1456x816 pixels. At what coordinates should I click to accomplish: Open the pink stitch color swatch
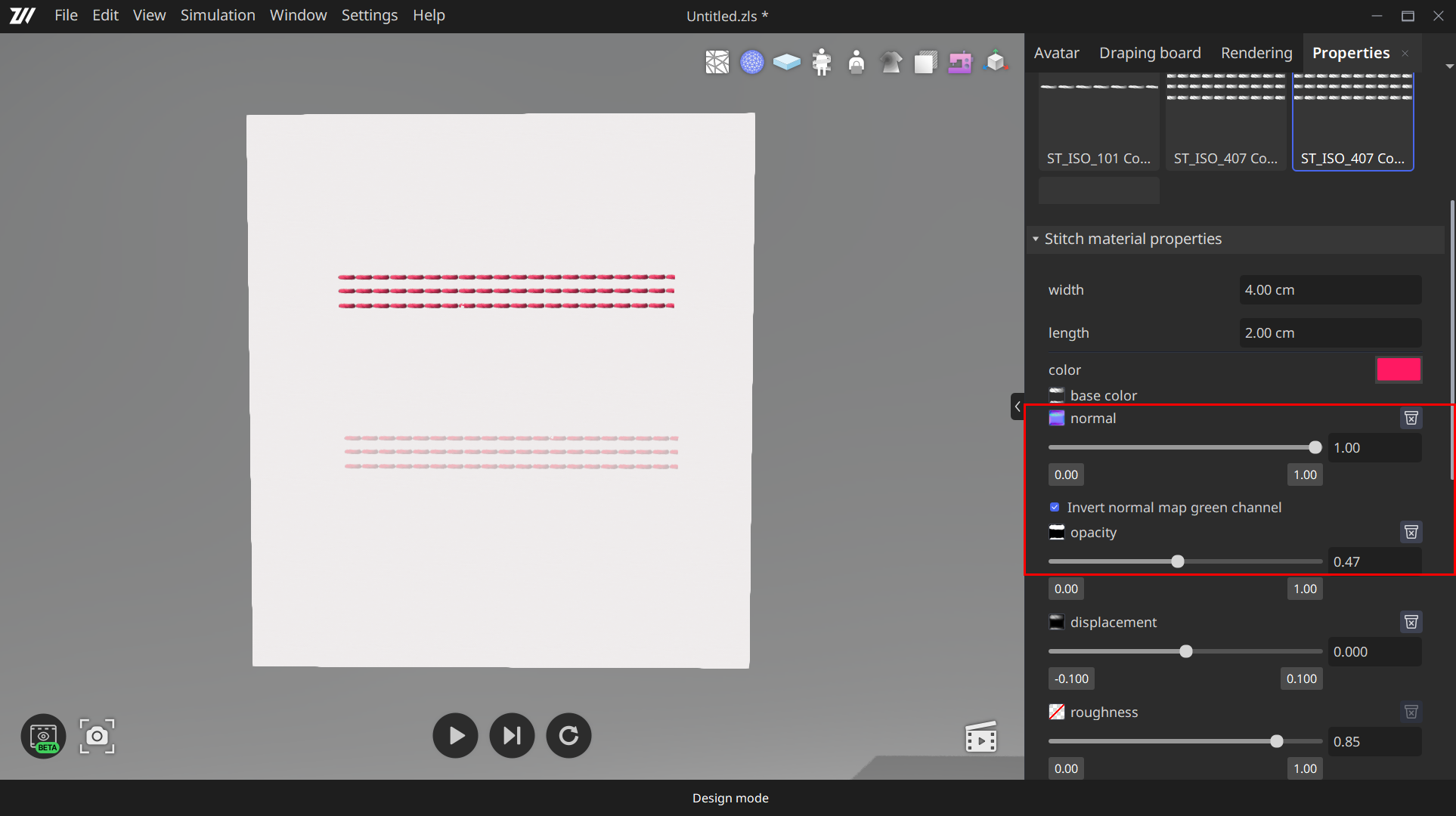coord(1398,369)
